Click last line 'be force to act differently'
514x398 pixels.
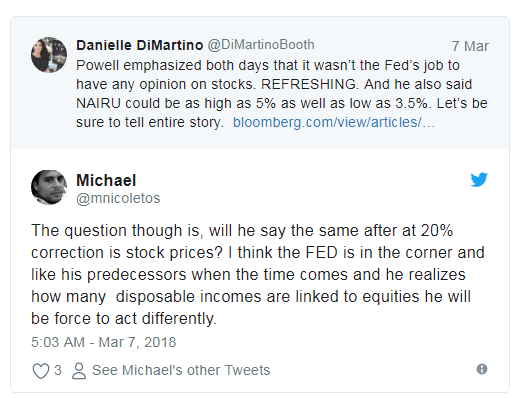pyautogui.click(x=124, y=319)
